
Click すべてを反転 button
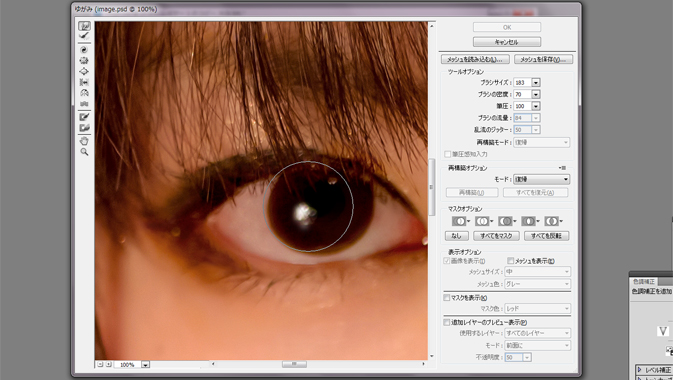(546, 236)
